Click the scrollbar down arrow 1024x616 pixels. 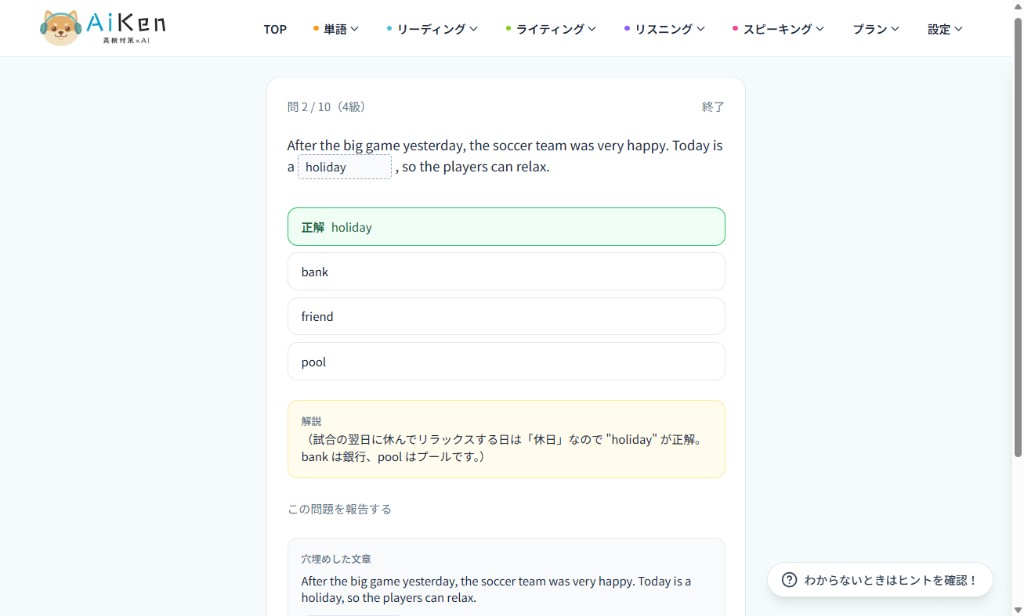point(1017,609)
